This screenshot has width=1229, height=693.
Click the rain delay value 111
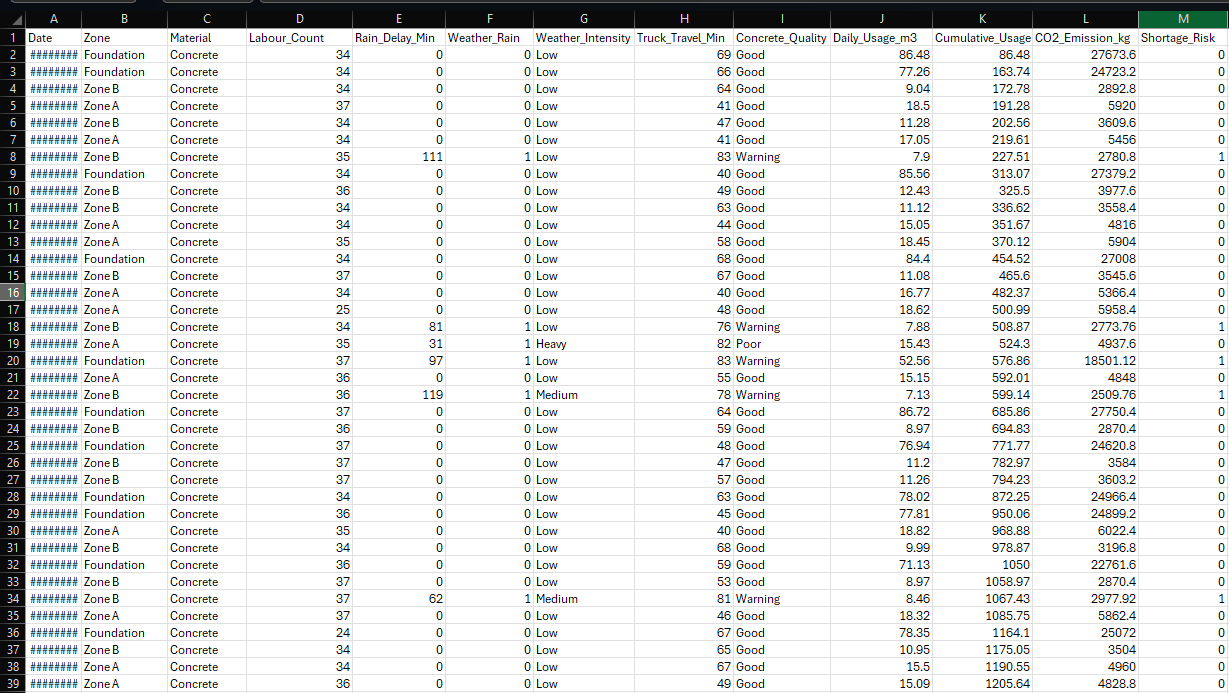pyautogui.click(x=399, y=157)
